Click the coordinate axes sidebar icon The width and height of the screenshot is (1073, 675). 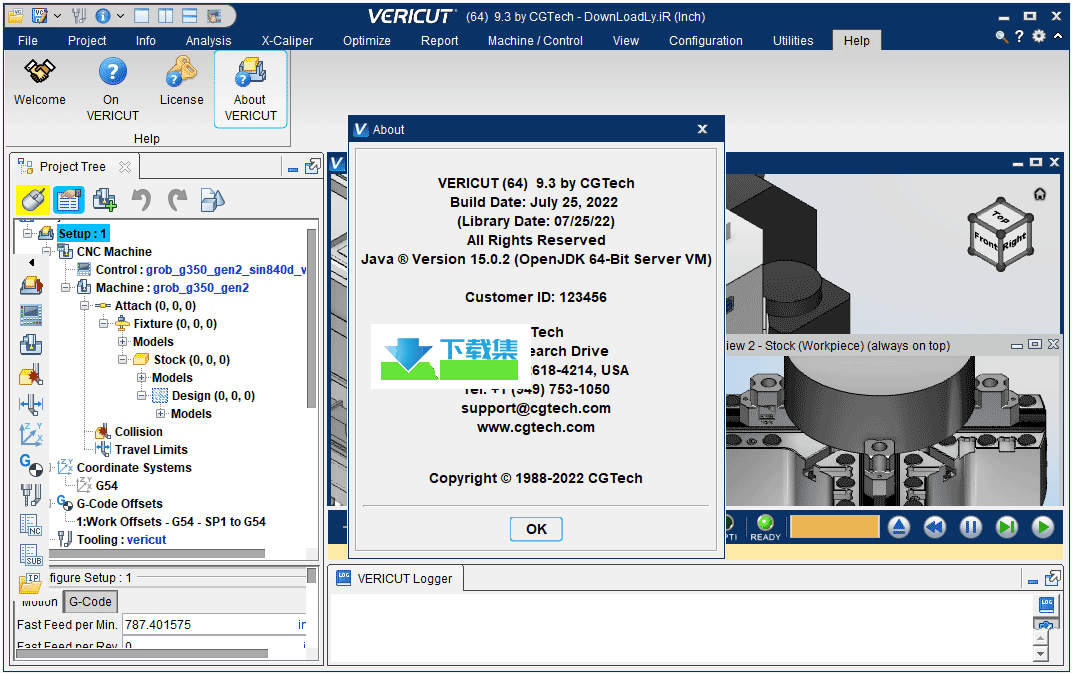point(31,435)
